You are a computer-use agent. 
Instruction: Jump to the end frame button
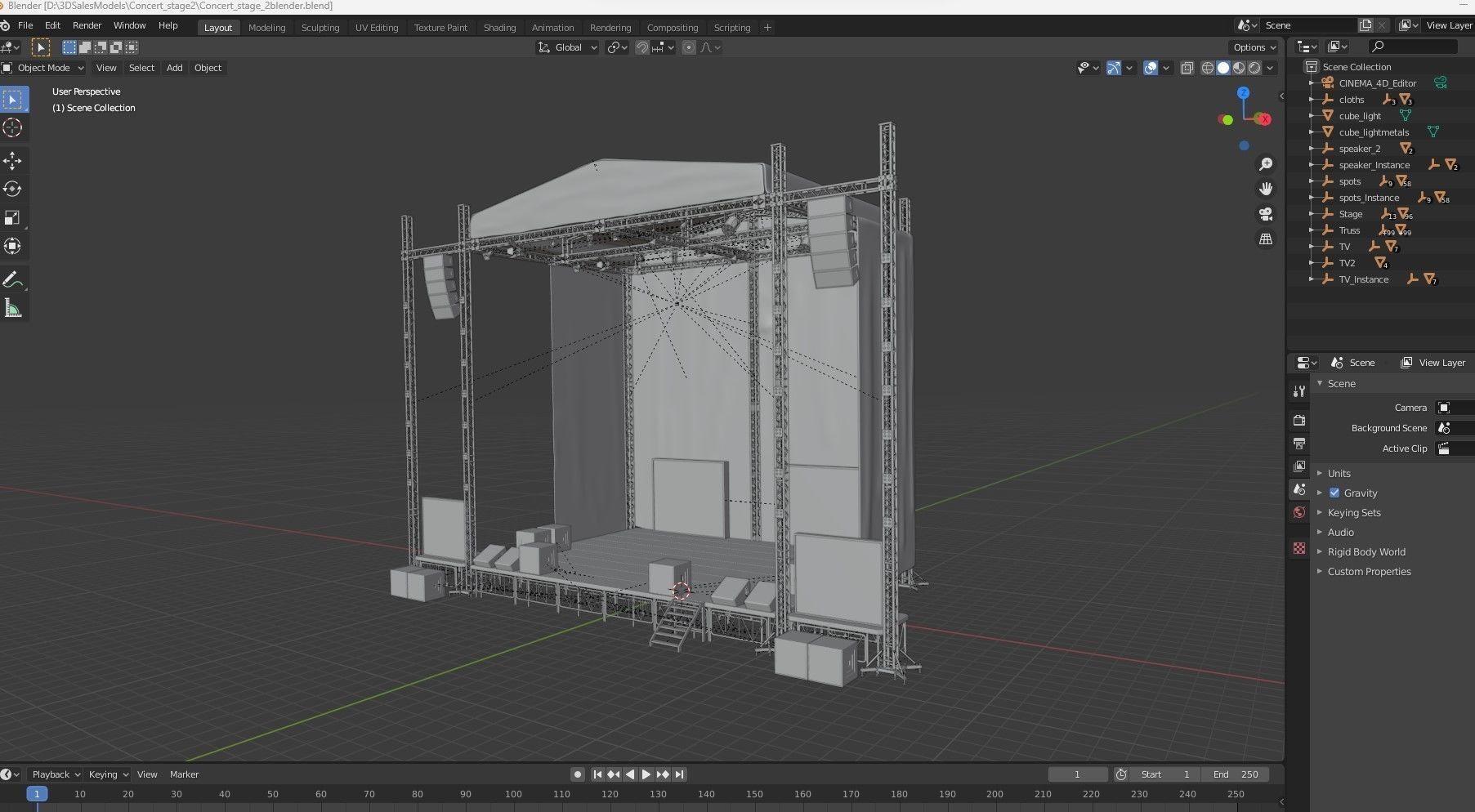[679, 774]
